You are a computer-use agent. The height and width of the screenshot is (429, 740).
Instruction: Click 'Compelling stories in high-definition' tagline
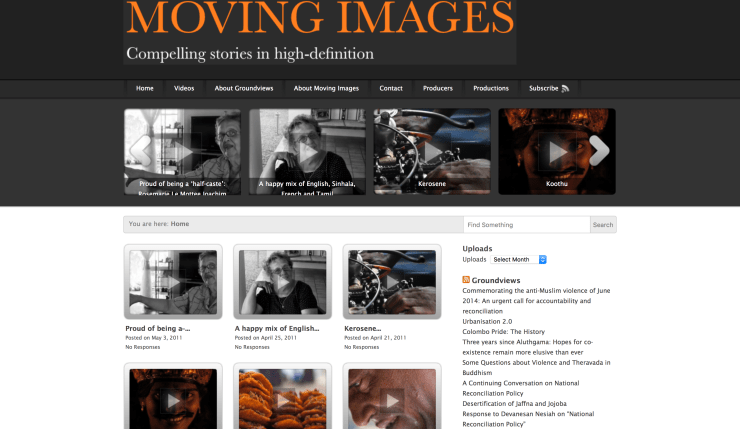[250, 54]
